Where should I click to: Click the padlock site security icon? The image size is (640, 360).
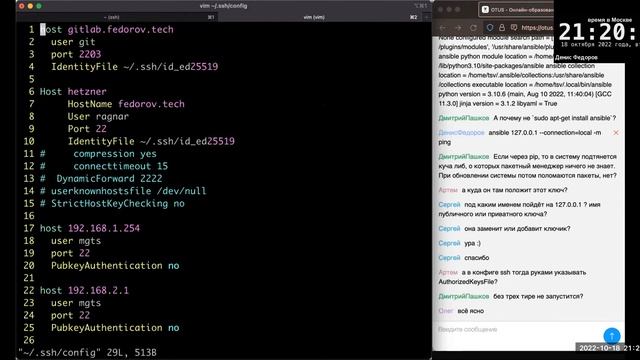(x=502, y=28)
